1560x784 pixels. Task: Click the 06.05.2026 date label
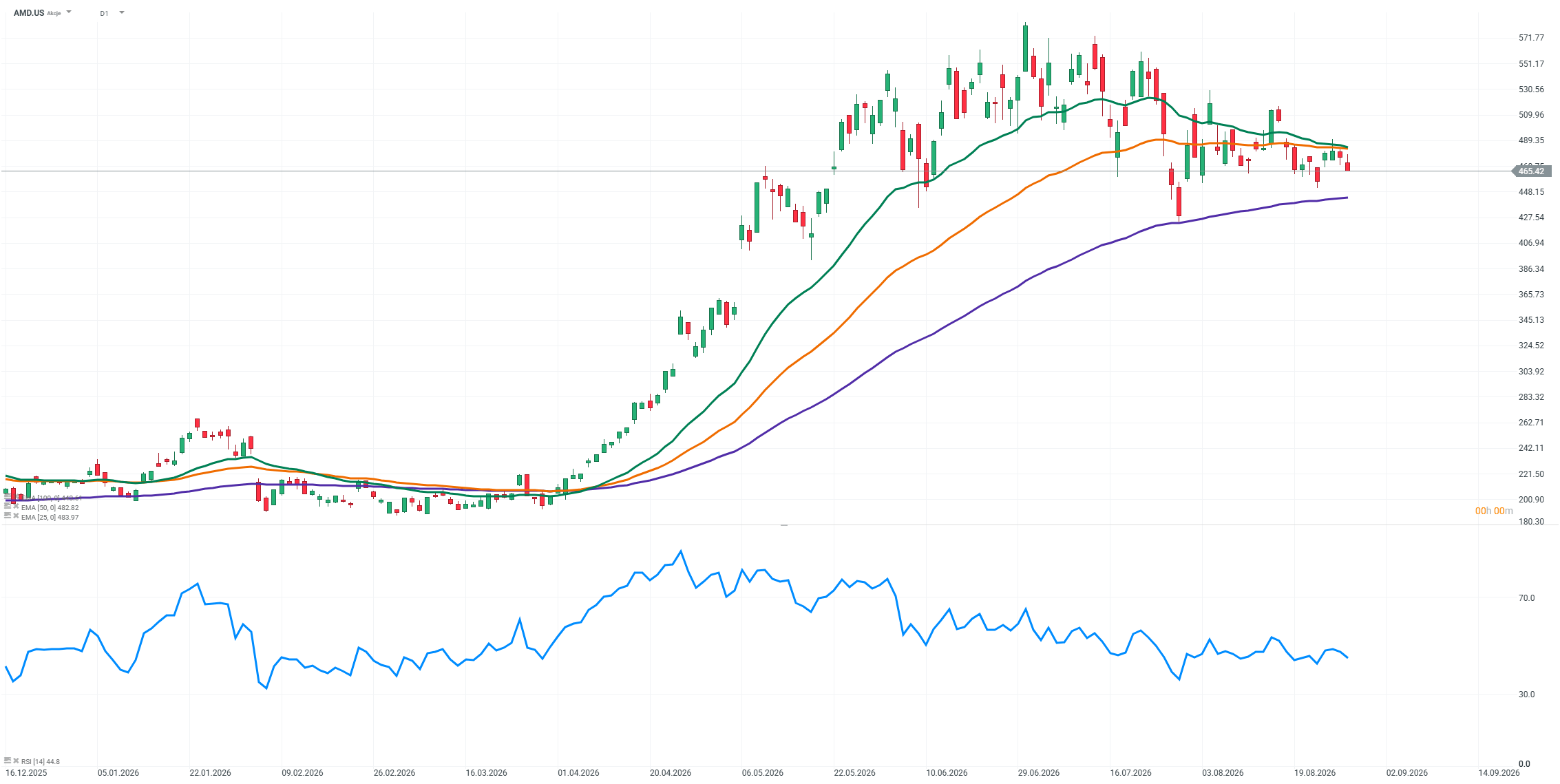(763, 773)
